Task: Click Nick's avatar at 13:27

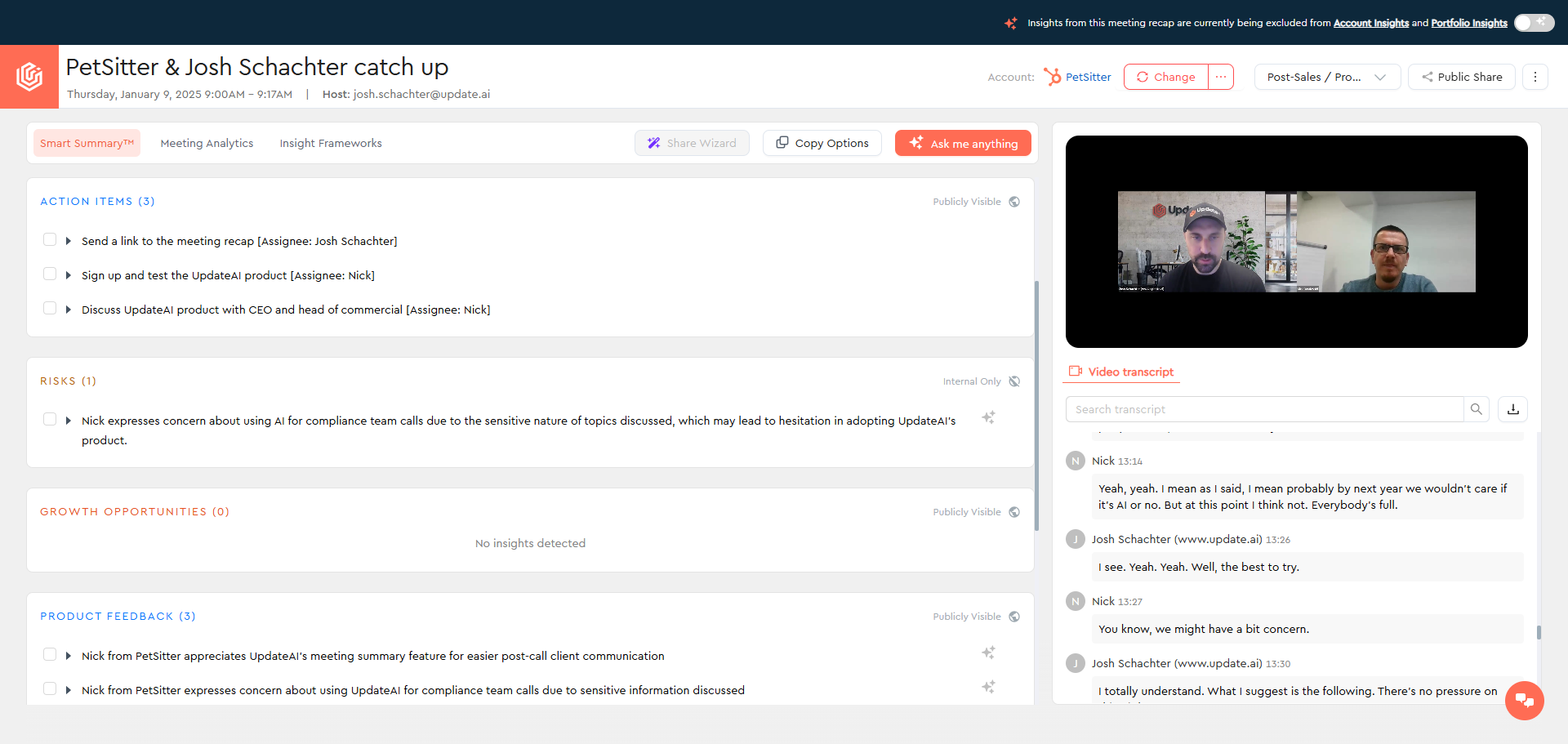Action: 1076,601
